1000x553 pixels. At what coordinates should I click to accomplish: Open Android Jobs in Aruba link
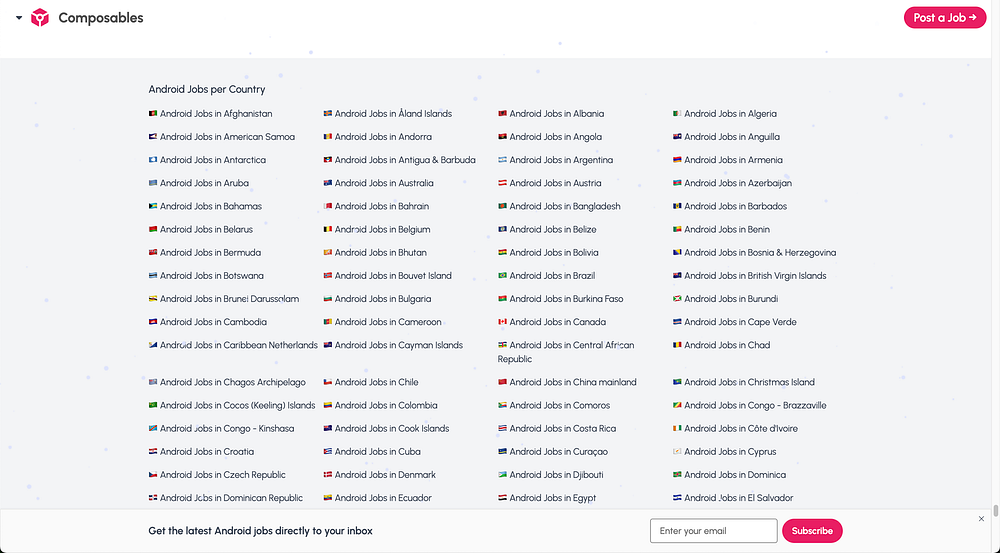pyautogui.click(x=199, y=183)
